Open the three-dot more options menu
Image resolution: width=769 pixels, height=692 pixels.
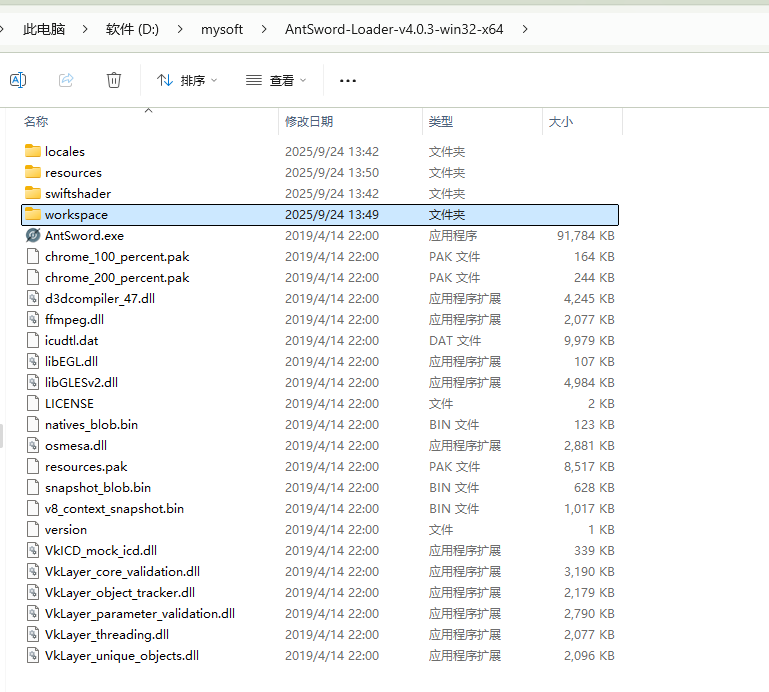pyautogui.click(x=348, y=80)
